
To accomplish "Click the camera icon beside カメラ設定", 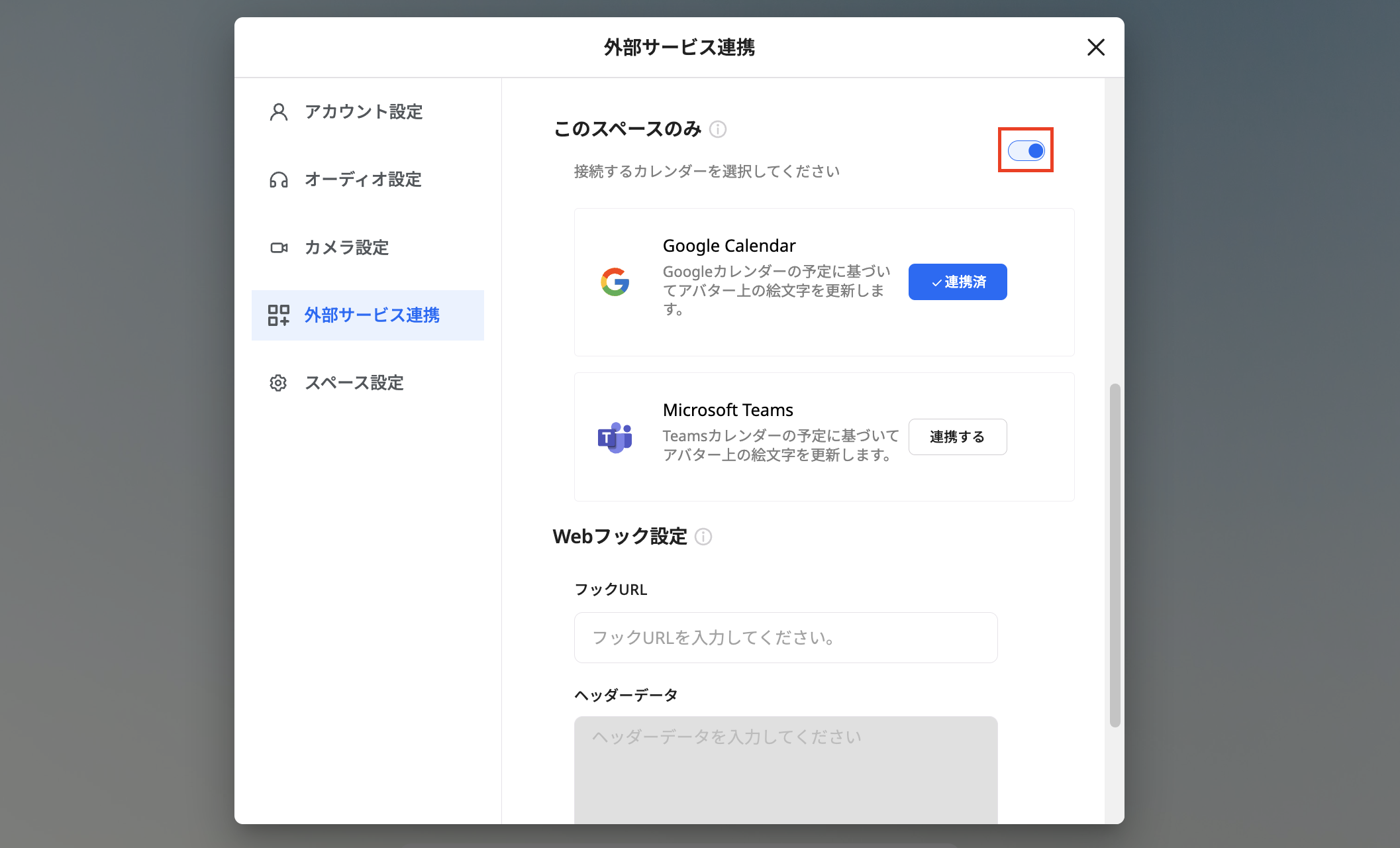I will pos(278,247).
